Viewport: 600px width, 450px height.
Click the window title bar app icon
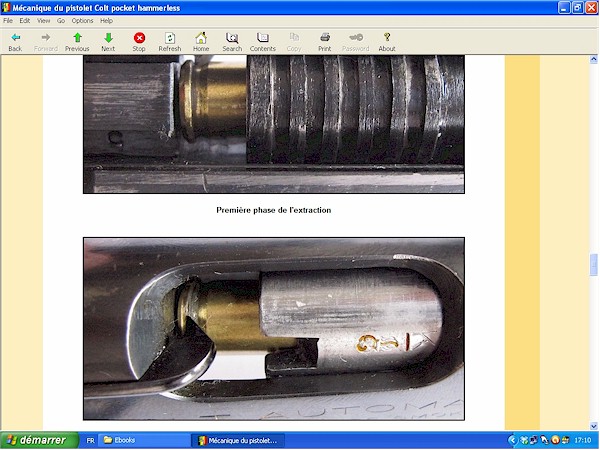tap(6, 8)
